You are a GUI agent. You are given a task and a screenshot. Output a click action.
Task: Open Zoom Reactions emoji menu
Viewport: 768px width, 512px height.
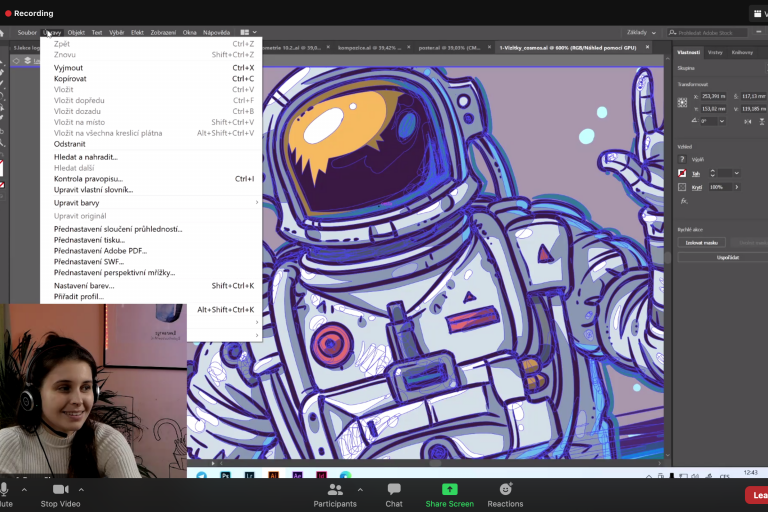(x=505, y=489)
